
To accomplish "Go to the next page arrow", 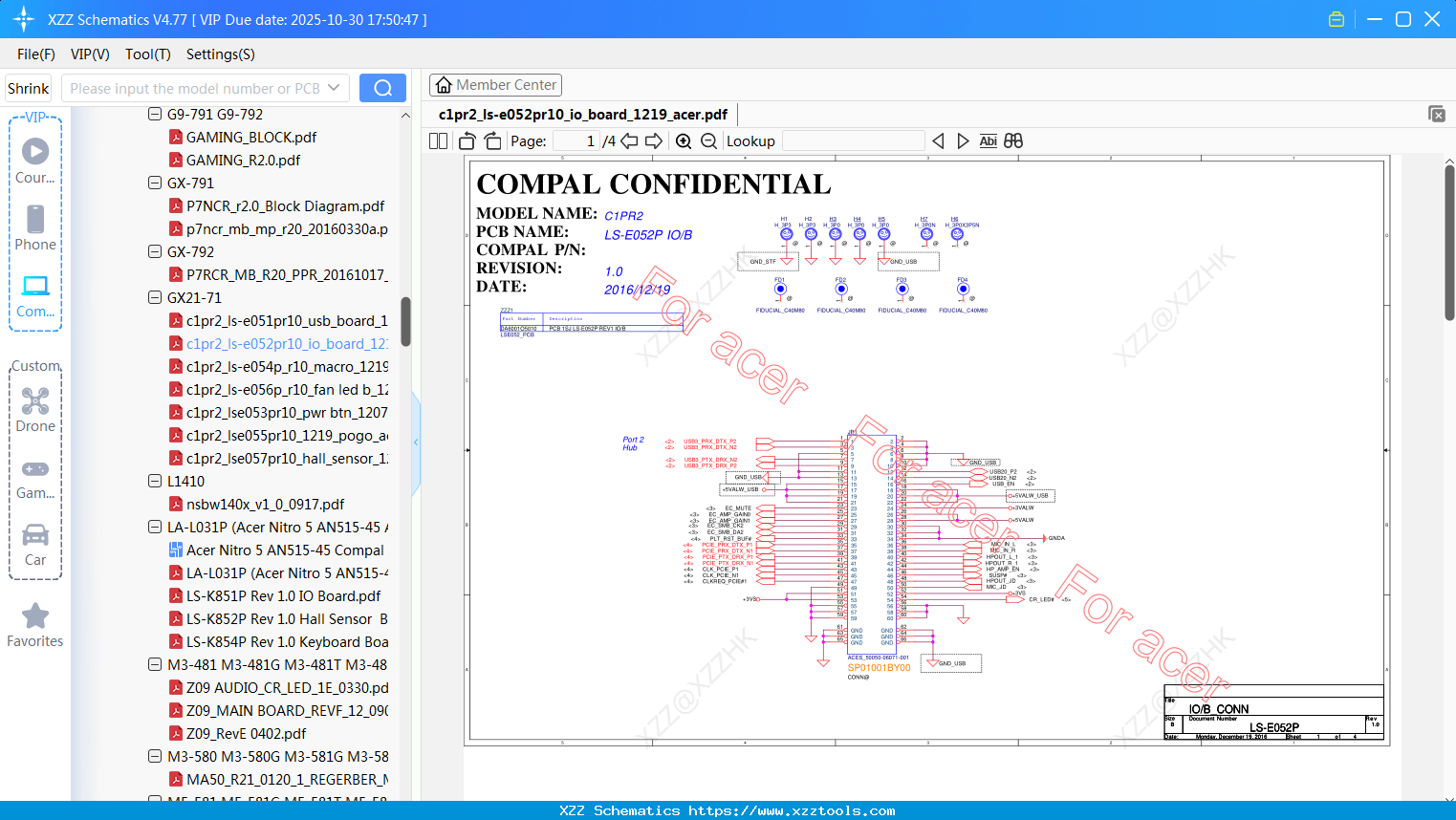I will tap(654, 140).
